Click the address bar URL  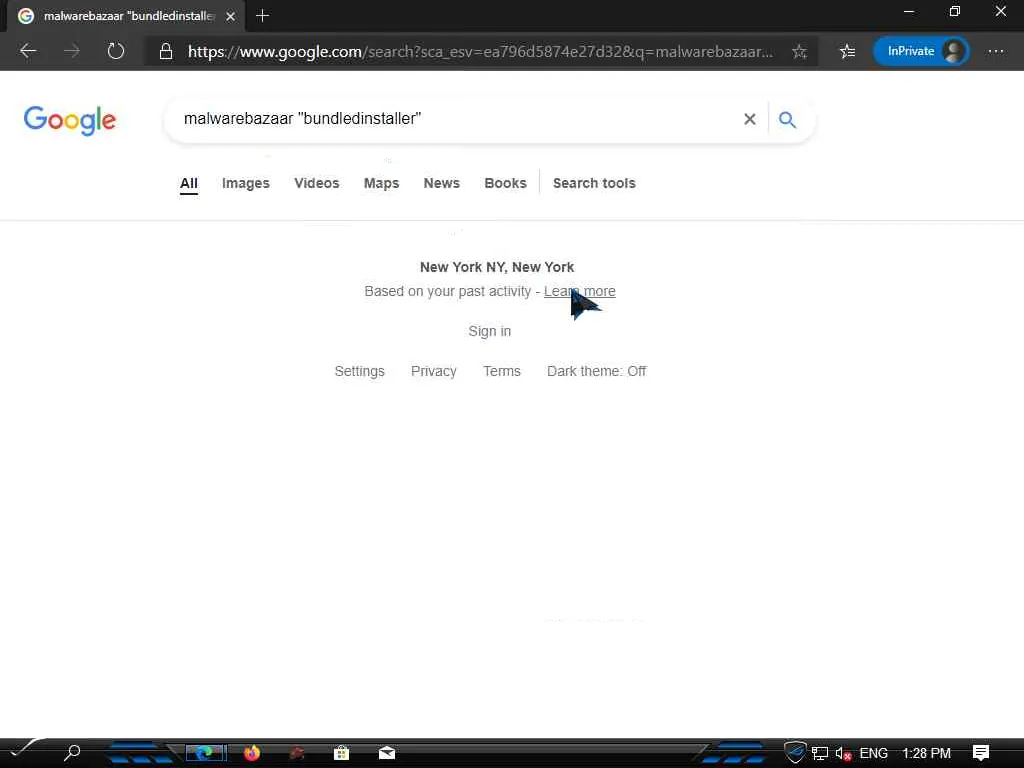(480, 52)
